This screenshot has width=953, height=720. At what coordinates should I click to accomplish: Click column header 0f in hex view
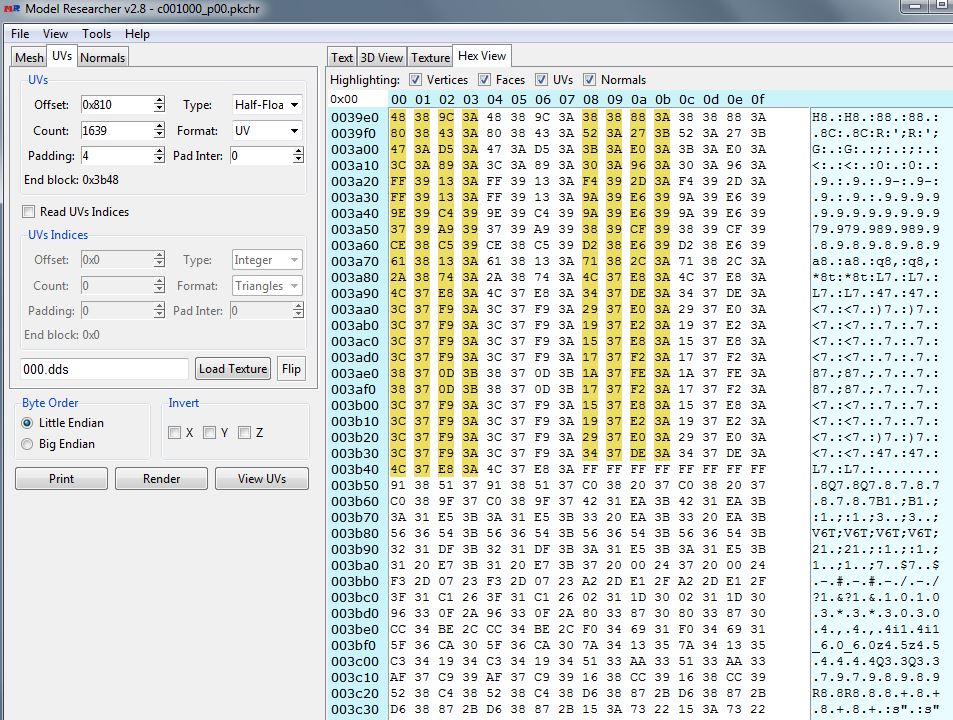(x=758, y=99)
